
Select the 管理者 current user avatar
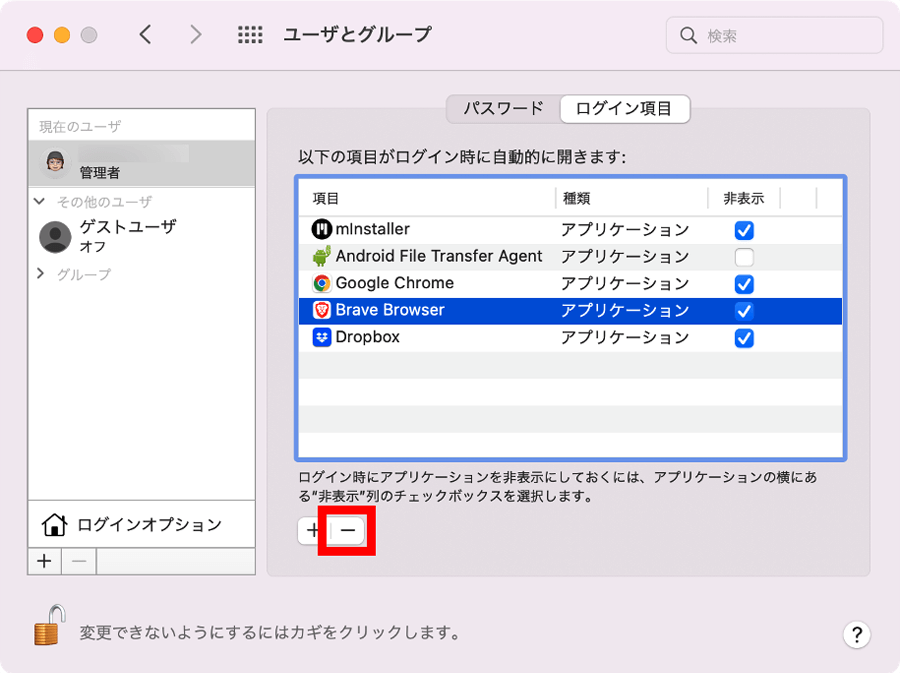(55, 162)
